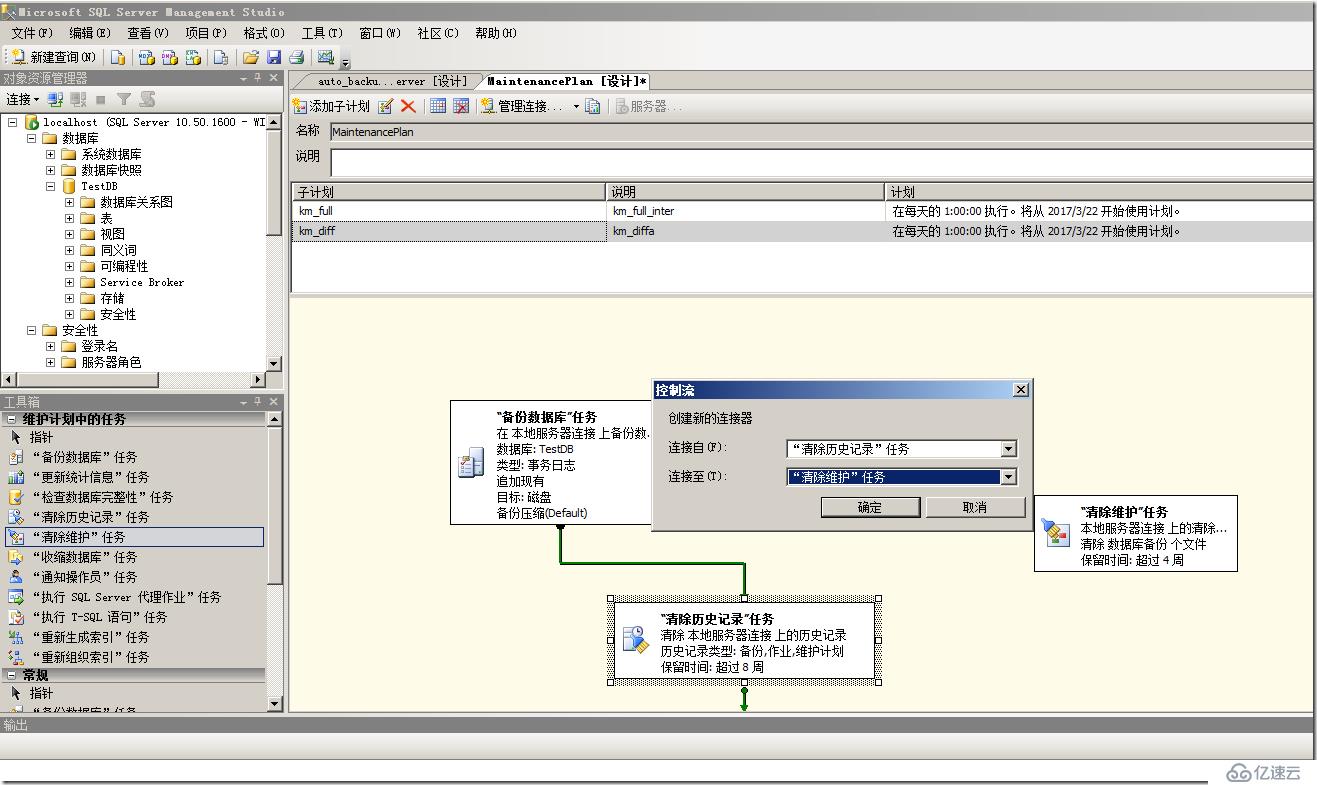Open the 管理连接 dropdown arrow
This screenshot has width=1317, height=785.
point(574,106)
